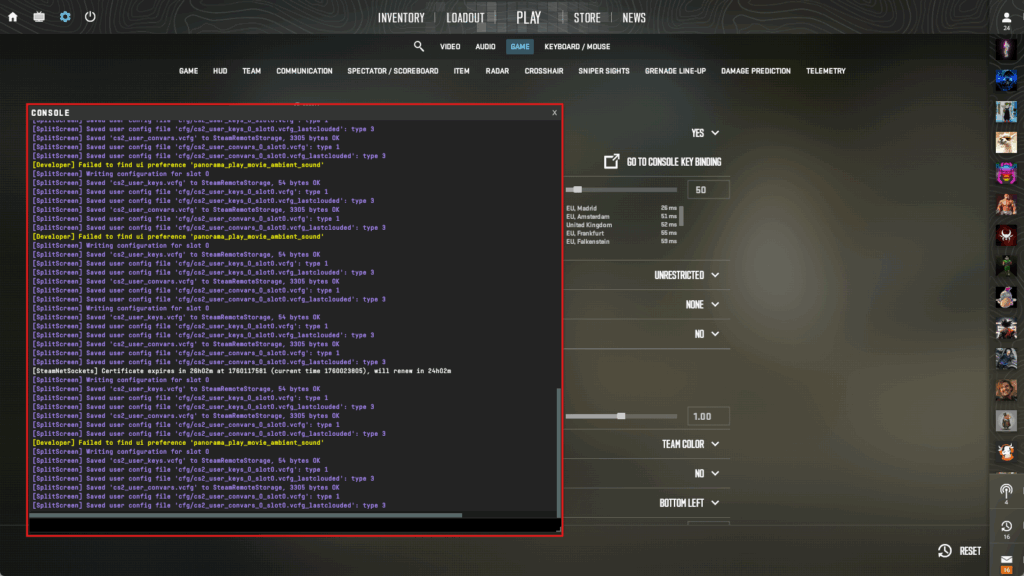Open the STORE menu
The height and width of the screenshot is (576, 1024).
click(587, 18)
